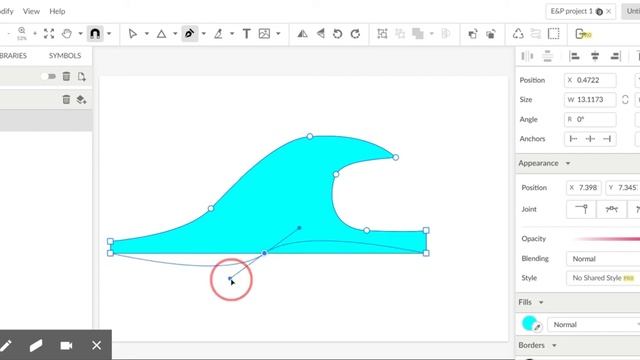Screen dimensions: 640x360
Task: Open the snapping options dropdown arrow
Action: click(109, 33)
